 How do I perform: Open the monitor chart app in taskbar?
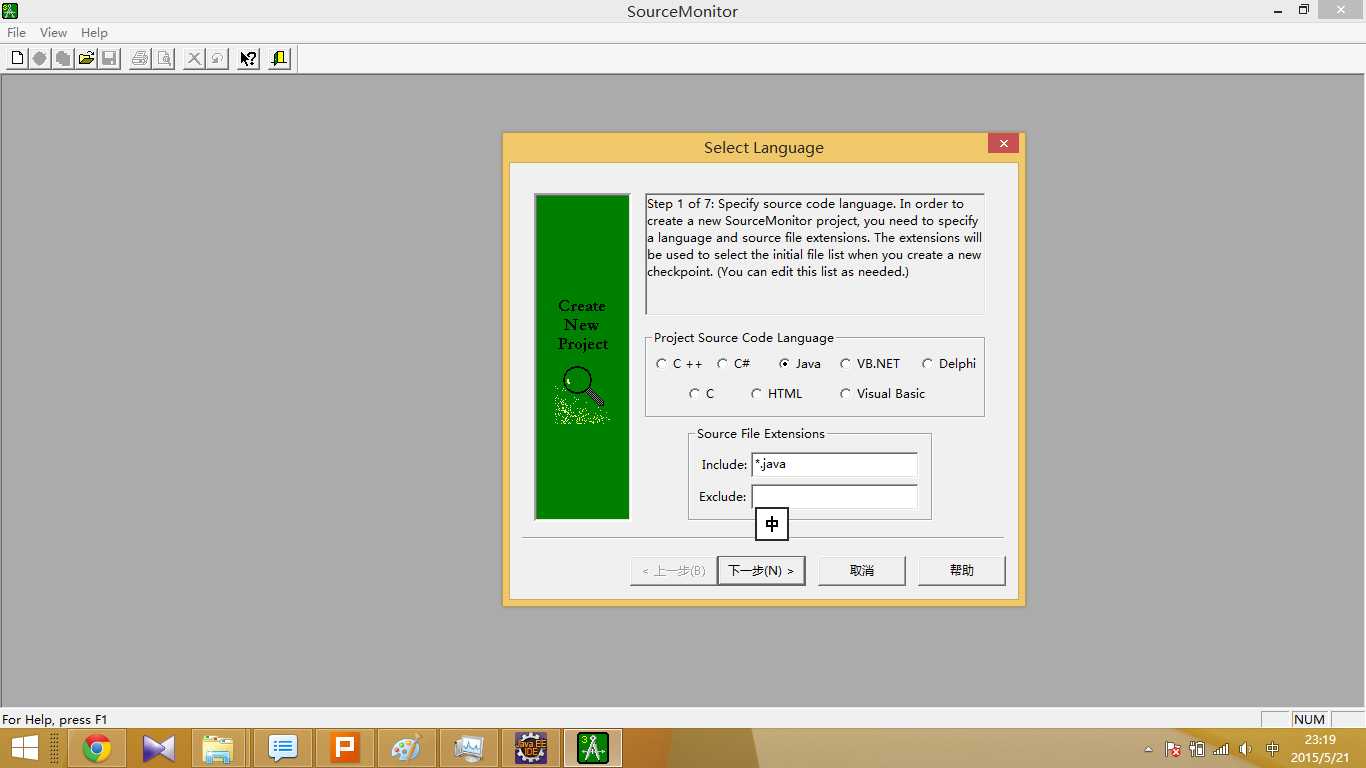(469, 748)
